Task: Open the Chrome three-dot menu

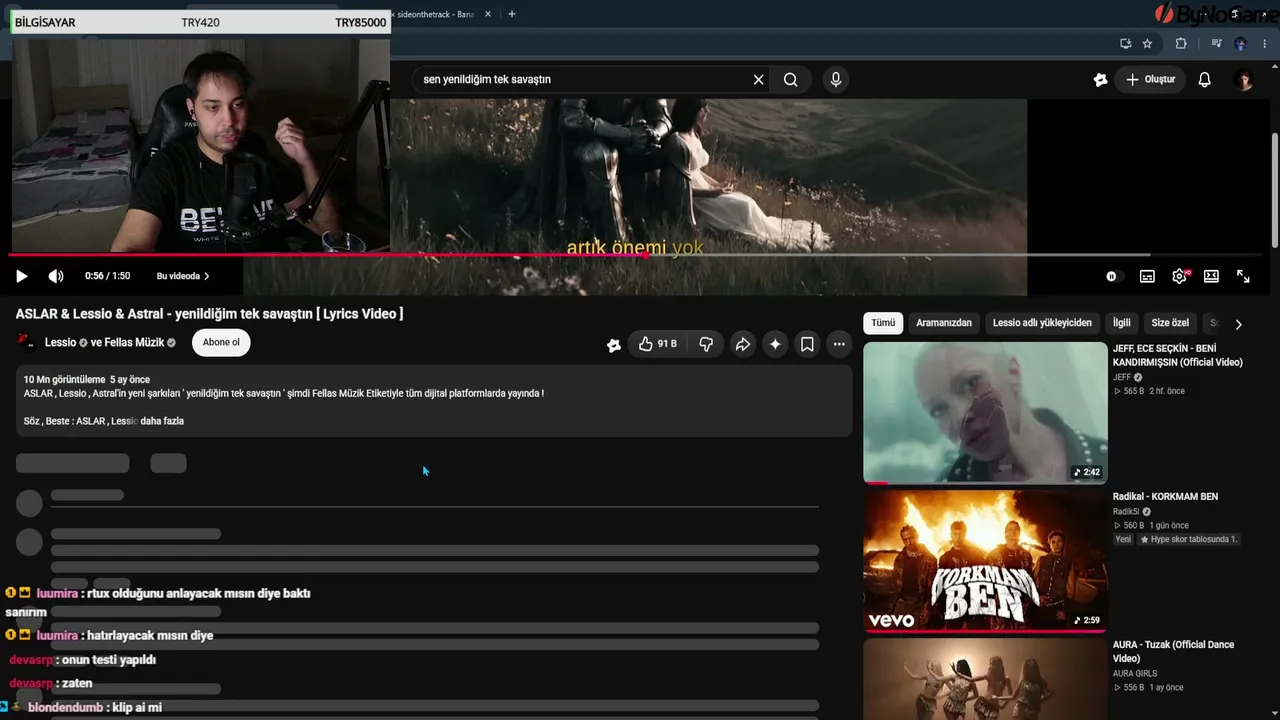Action: pos(1265,44)
